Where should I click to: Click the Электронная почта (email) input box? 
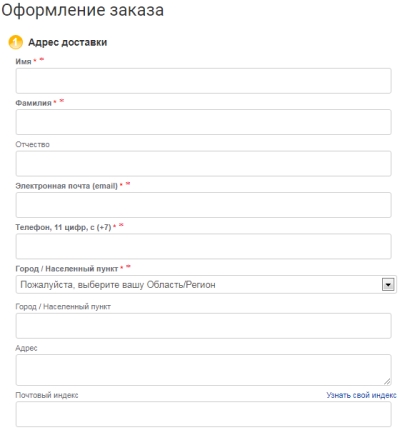tap(203, 205)
